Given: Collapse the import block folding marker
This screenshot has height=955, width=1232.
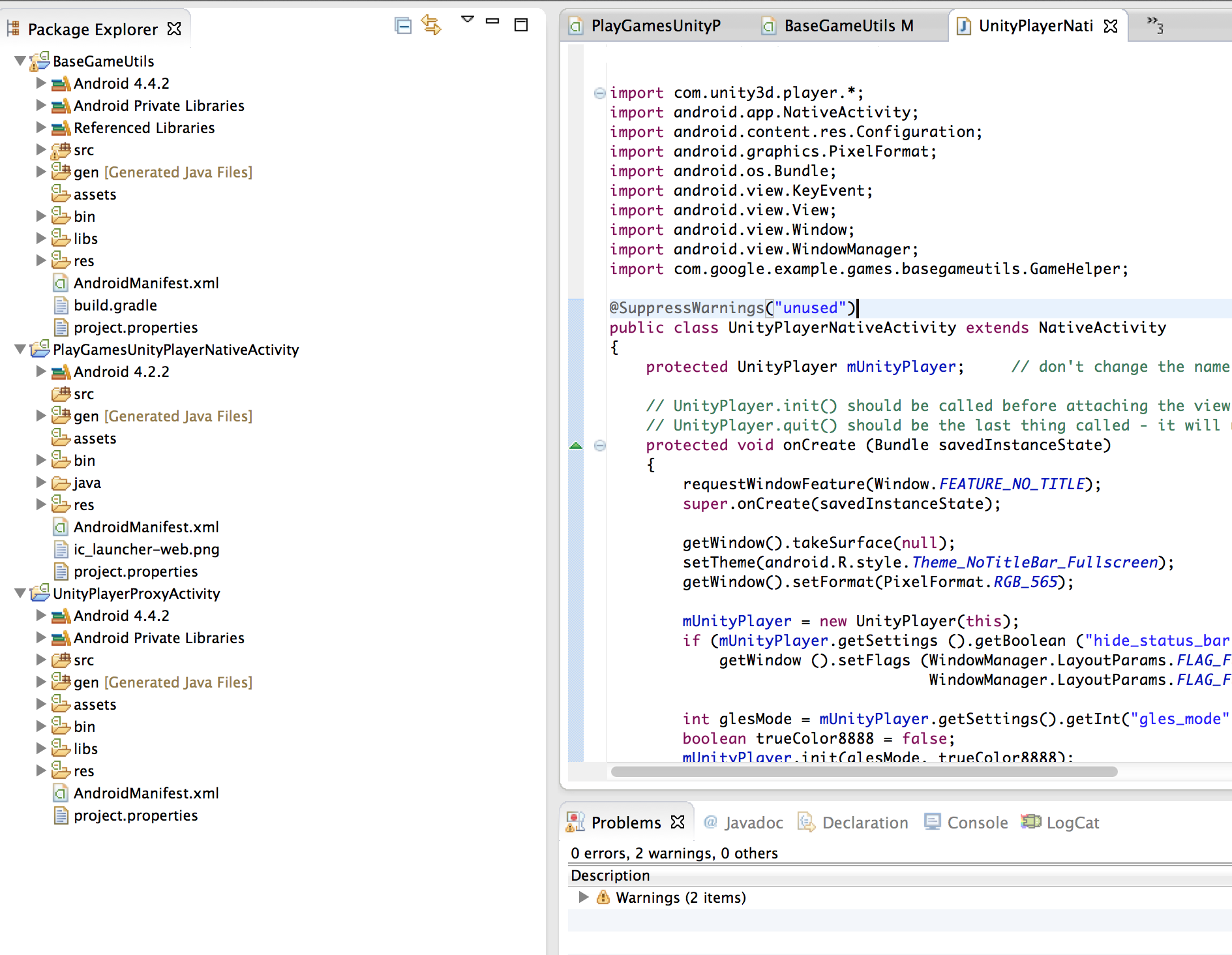Looking at the screenshot, I should point(600,93).
